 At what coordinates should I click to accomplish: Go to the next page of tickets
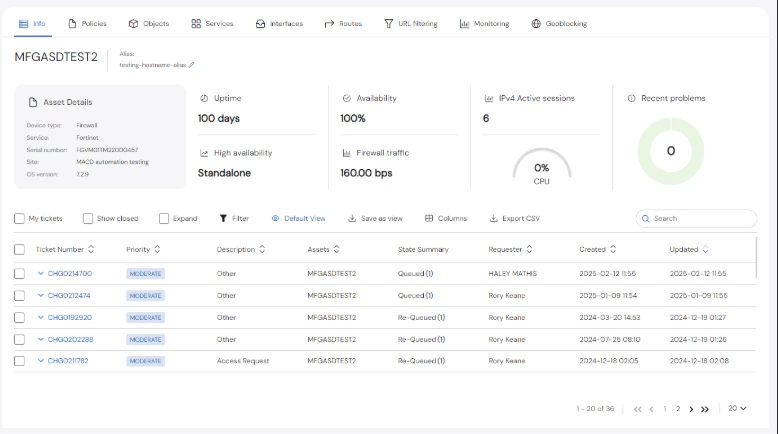691,409
